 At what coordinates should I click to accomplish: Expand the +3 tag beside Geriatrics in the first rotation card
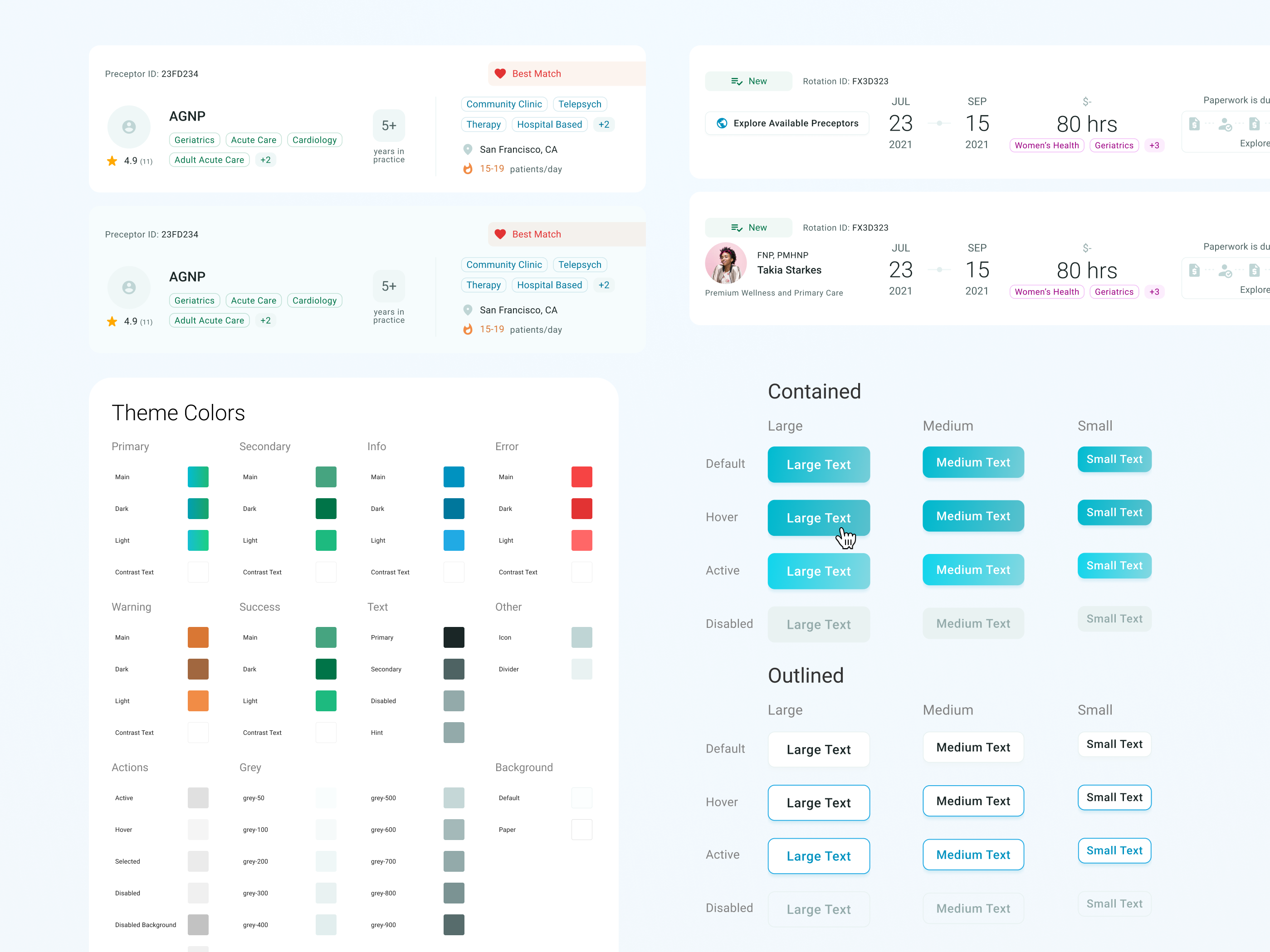click(x=1154, y=145)
